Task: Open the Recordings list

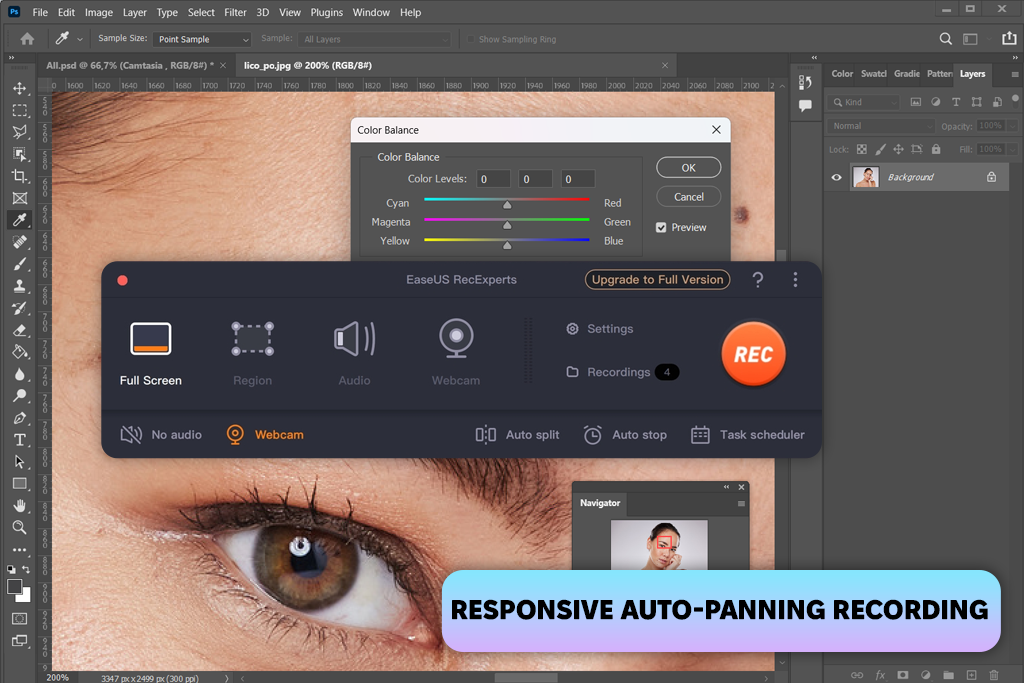Action: pos(622,372)
